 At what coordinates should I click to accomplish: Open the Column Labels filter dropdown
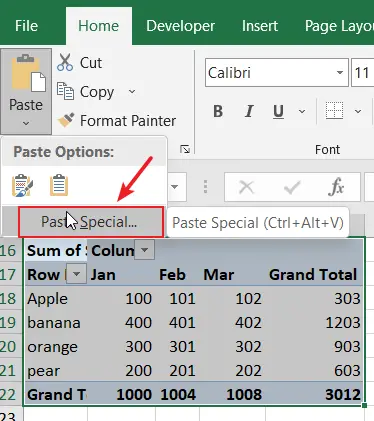(x=145, y=250)
